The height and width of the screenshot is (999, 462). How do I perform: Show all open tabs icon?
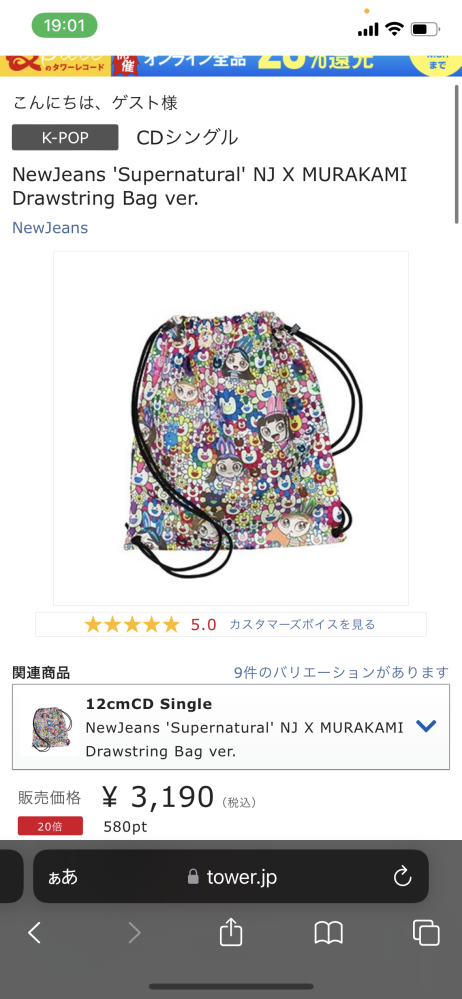pos(426,933)
